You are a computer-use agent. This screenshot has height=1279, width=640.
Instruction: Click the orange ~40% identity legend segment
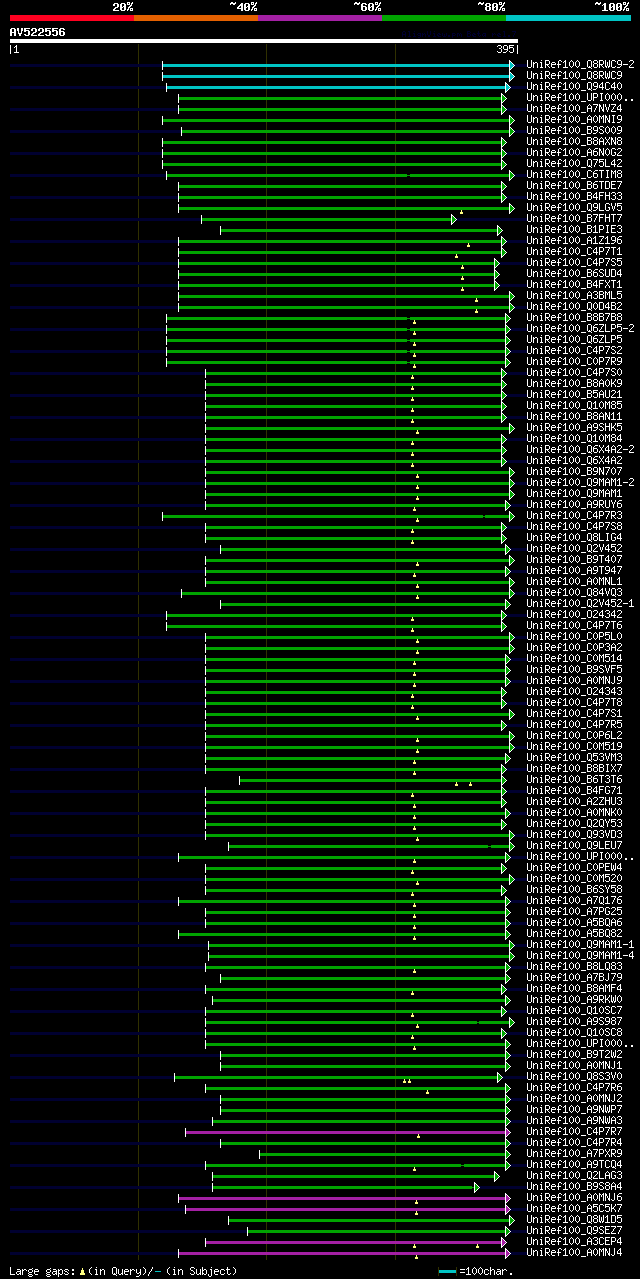(x=195, y=17)
